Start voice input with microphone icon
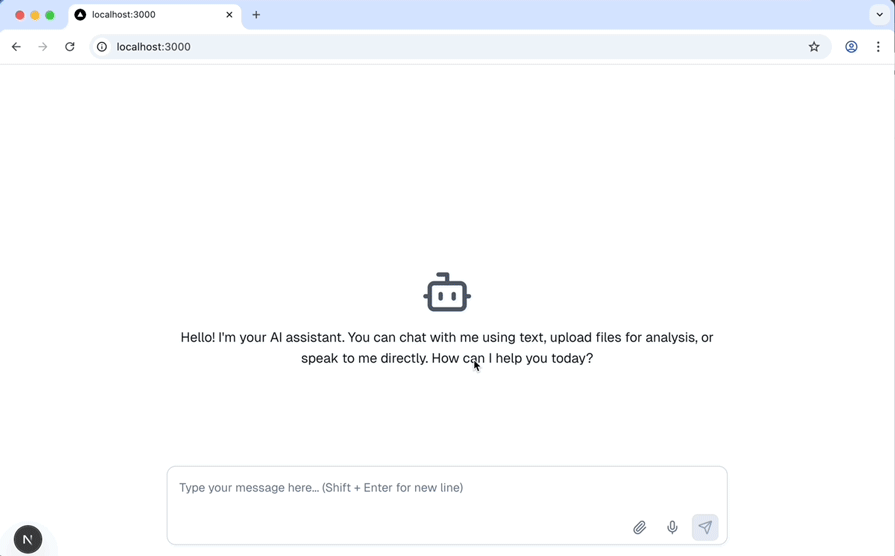 pyautogui.click(x=672, y=527)
